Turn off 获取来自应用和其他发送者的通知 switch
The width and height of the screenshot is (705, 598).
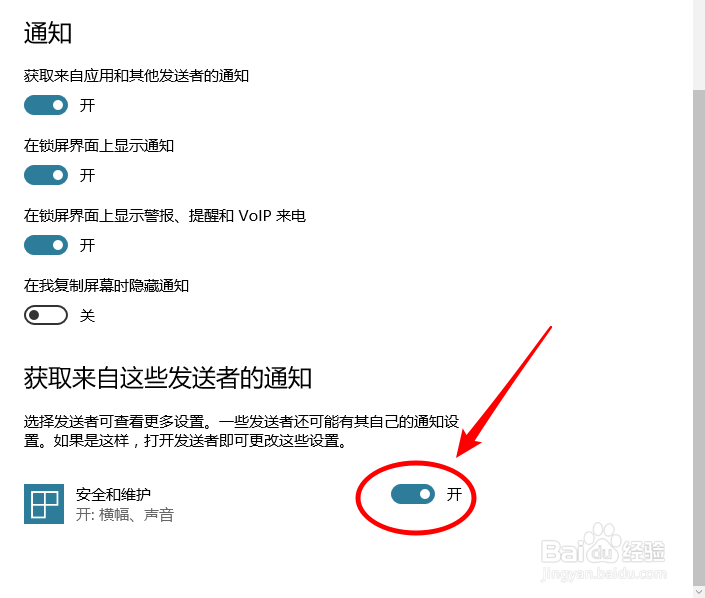pos(46,105)
